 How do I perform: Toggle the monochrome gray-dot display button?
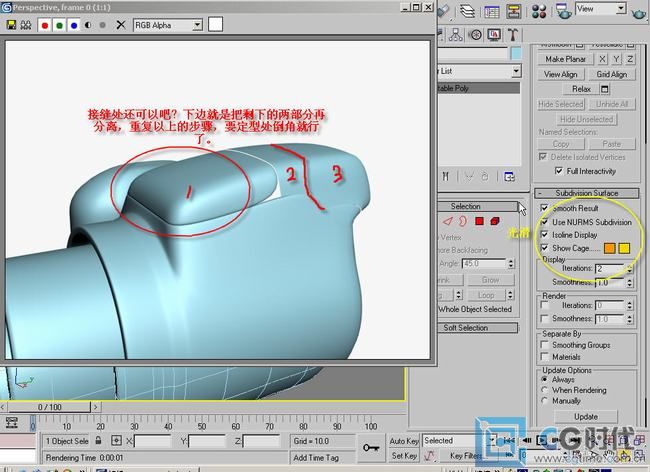(x=102, y=25)
